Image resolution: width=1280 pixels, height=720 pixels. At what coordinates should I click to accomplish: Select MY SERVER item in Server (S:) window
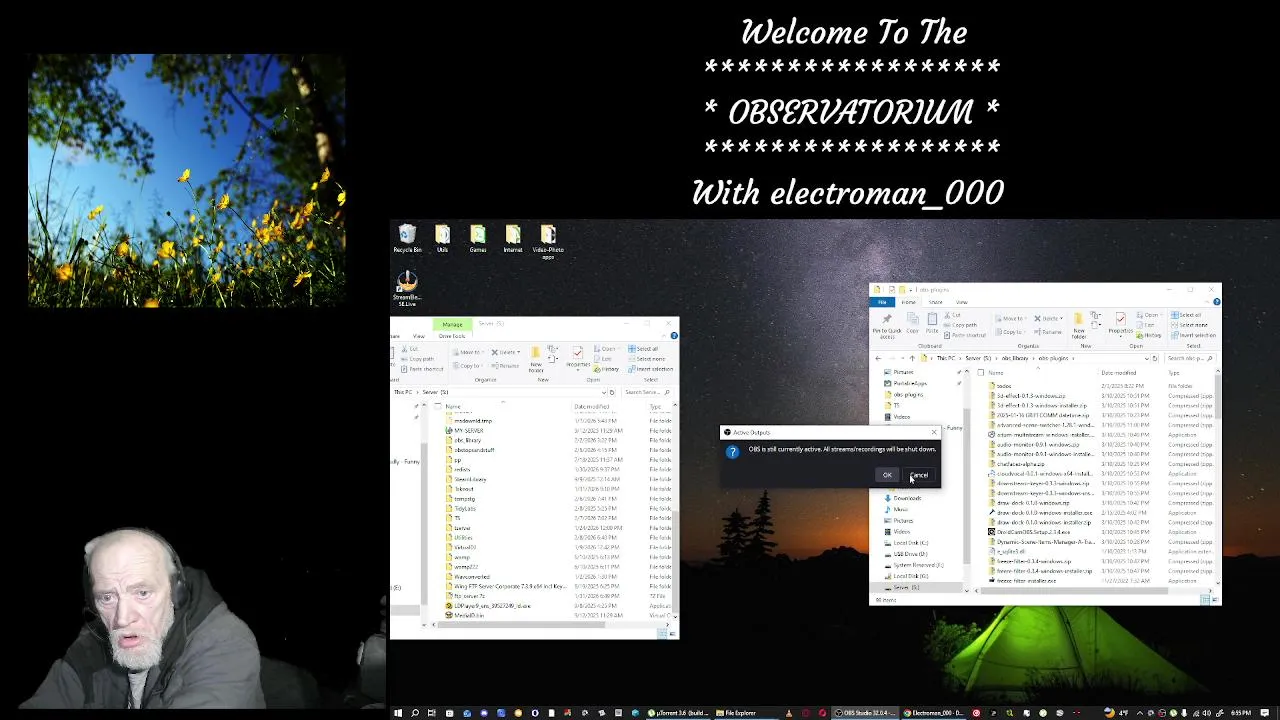click(468, 430)
